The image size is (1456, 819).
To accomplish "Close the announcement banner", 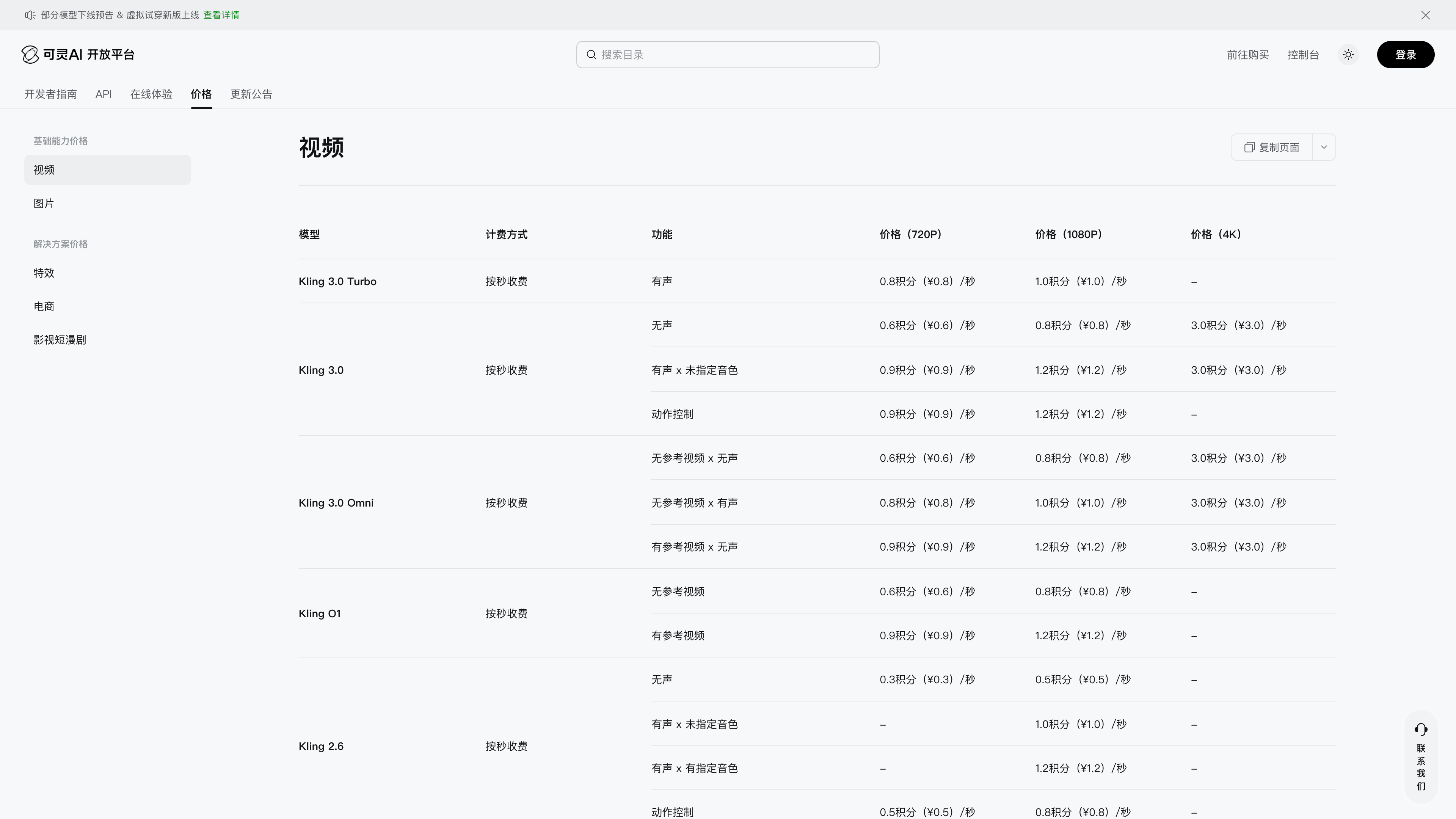I will pos(1426,15).
